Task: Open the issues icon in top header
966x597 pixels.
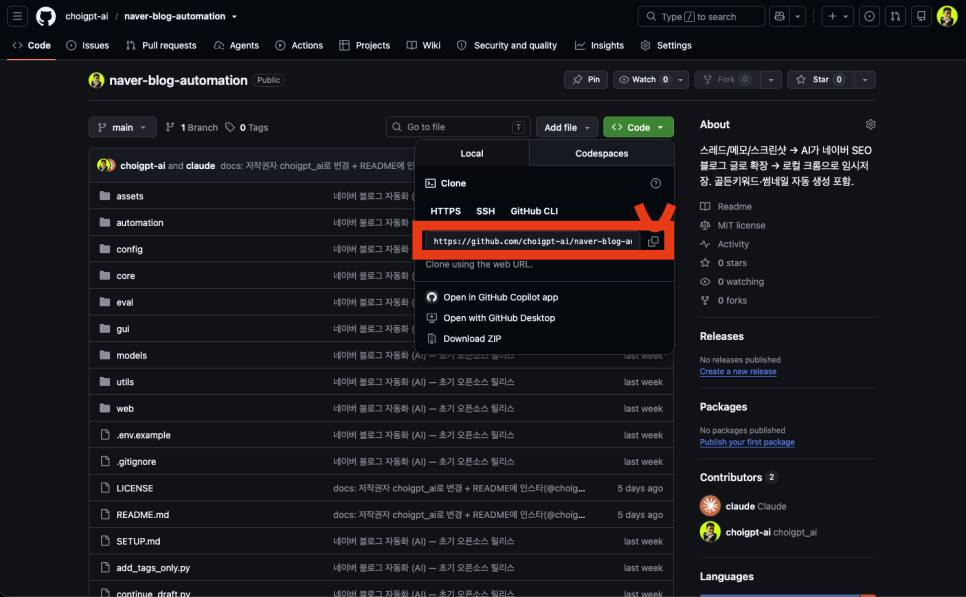Action: tap(869, 17)
